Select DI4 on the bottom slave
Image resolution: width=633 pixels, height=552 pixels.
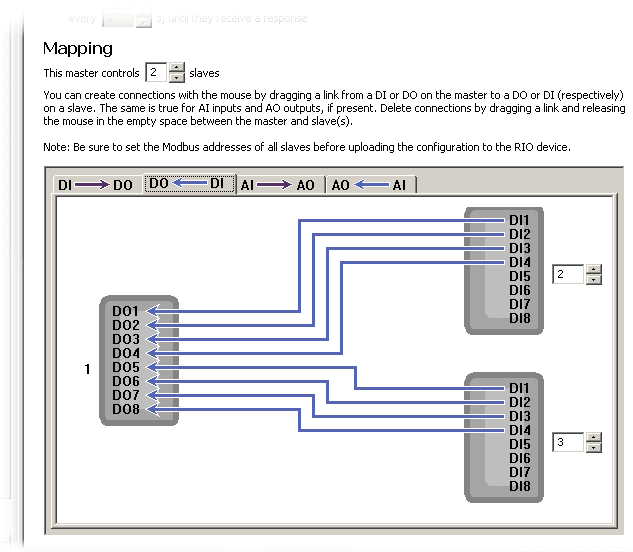pos(519,430)
